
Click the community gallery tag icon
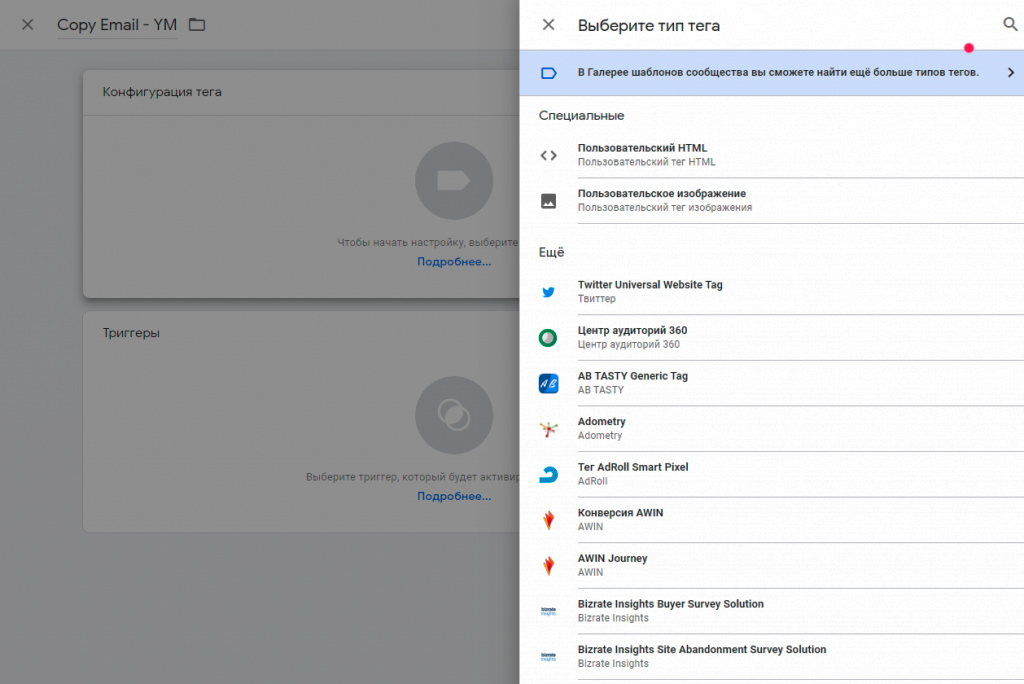pos(549,73)
